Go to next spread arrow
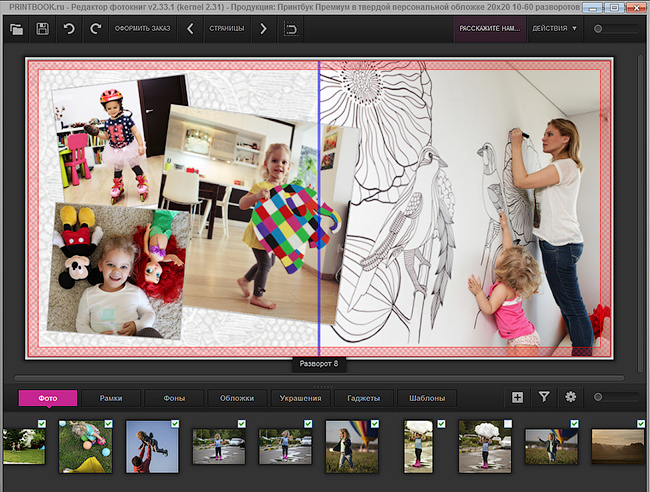Viewport: 650px width, 492px height. pyautogui.click(x=263, y=29)
